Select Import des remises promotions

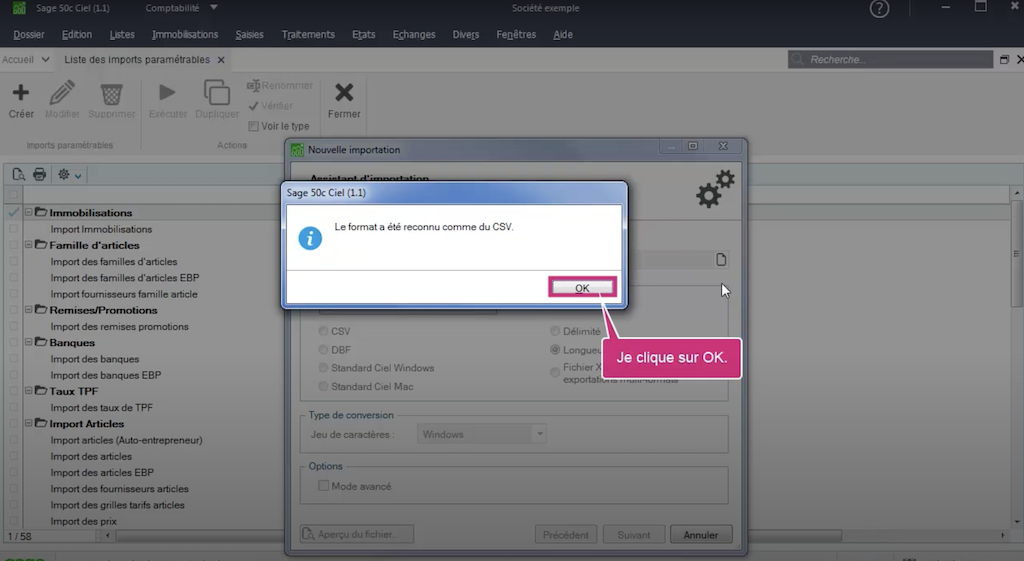120,327
